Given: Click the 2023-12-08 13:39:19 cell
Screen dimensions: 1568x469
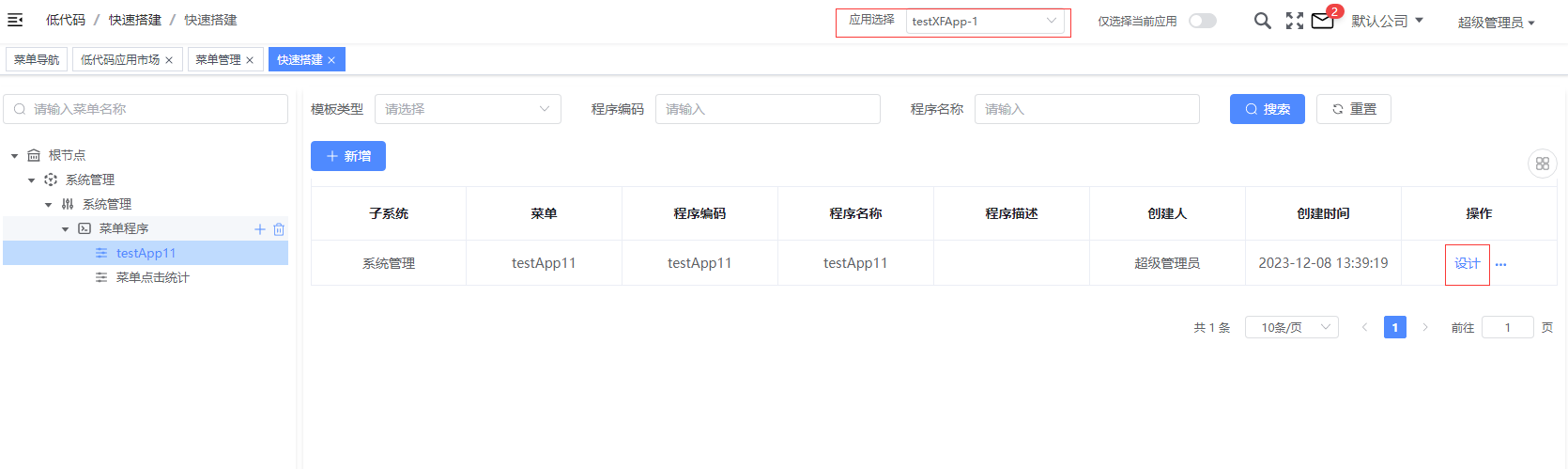Looking at the screenshot, I should click(1323, 263).
